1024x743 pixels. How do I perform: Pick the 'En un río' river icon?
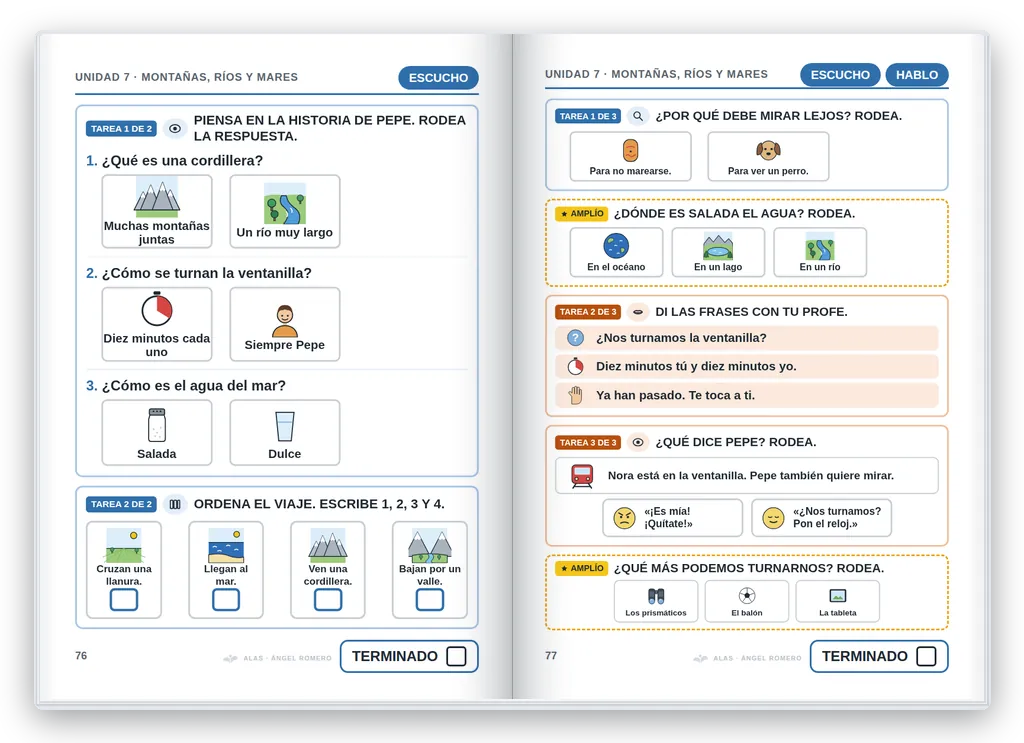point(820,247)
